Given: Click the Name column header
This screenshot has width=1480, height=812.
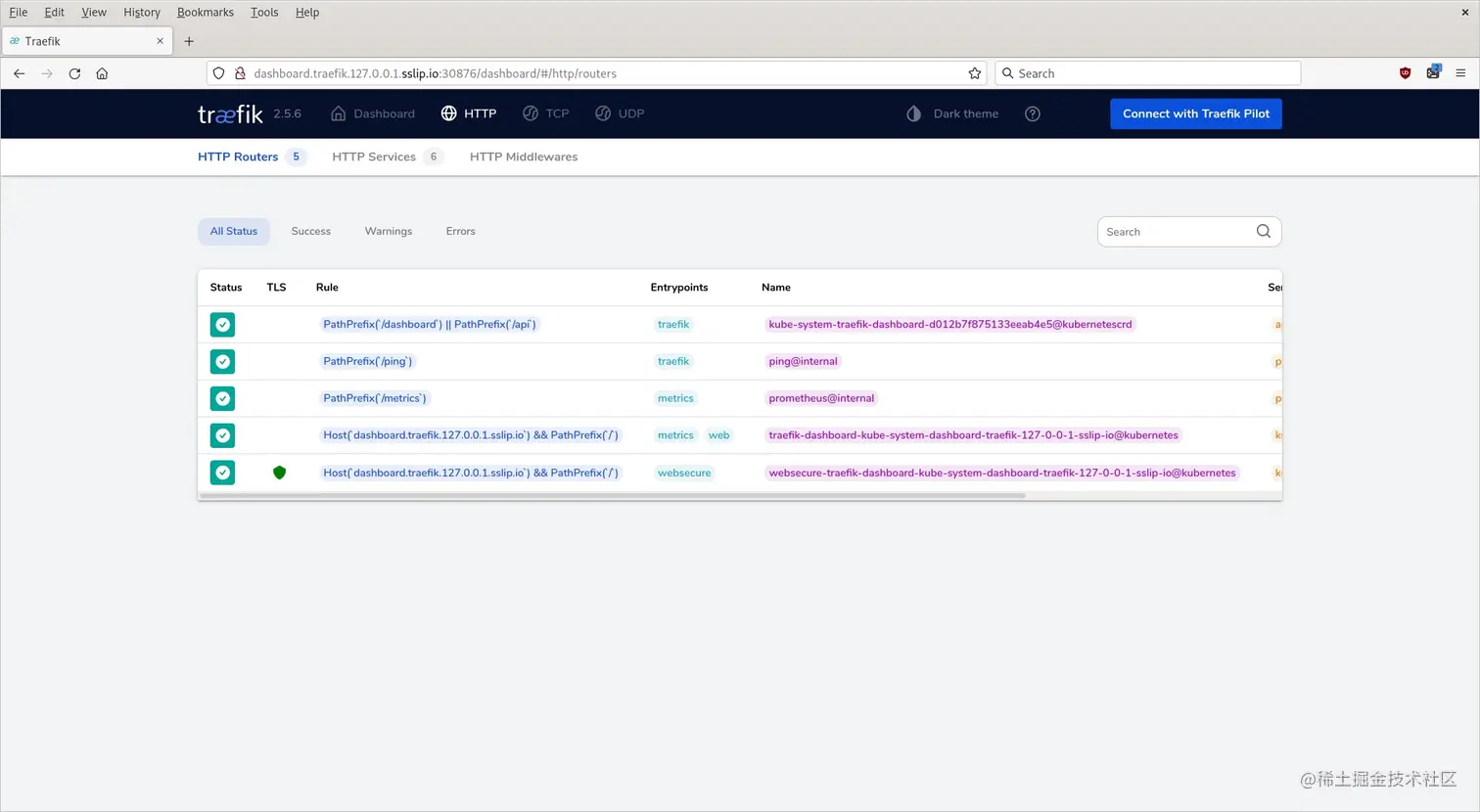Looking at the screenshot, I should point(776,288).
